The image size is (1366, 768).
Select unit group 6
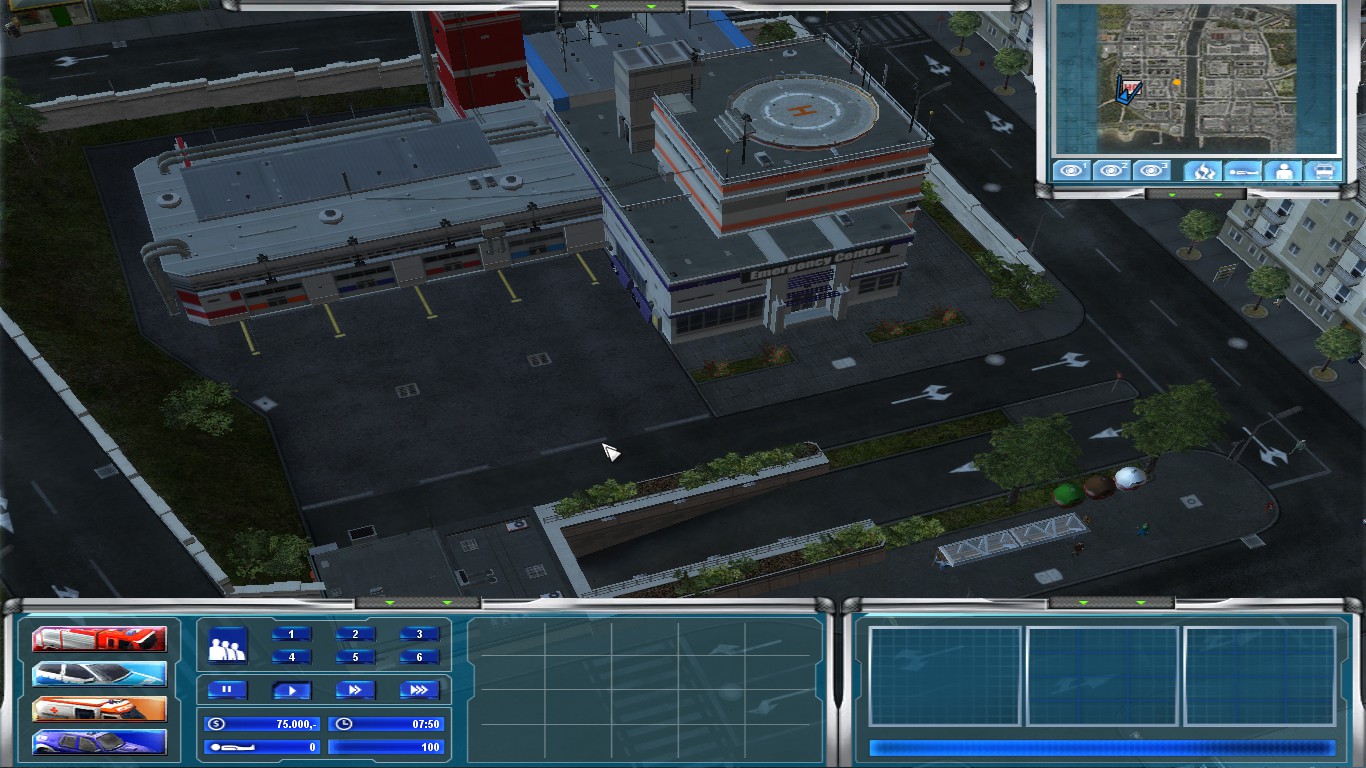(x=419, y=657)
